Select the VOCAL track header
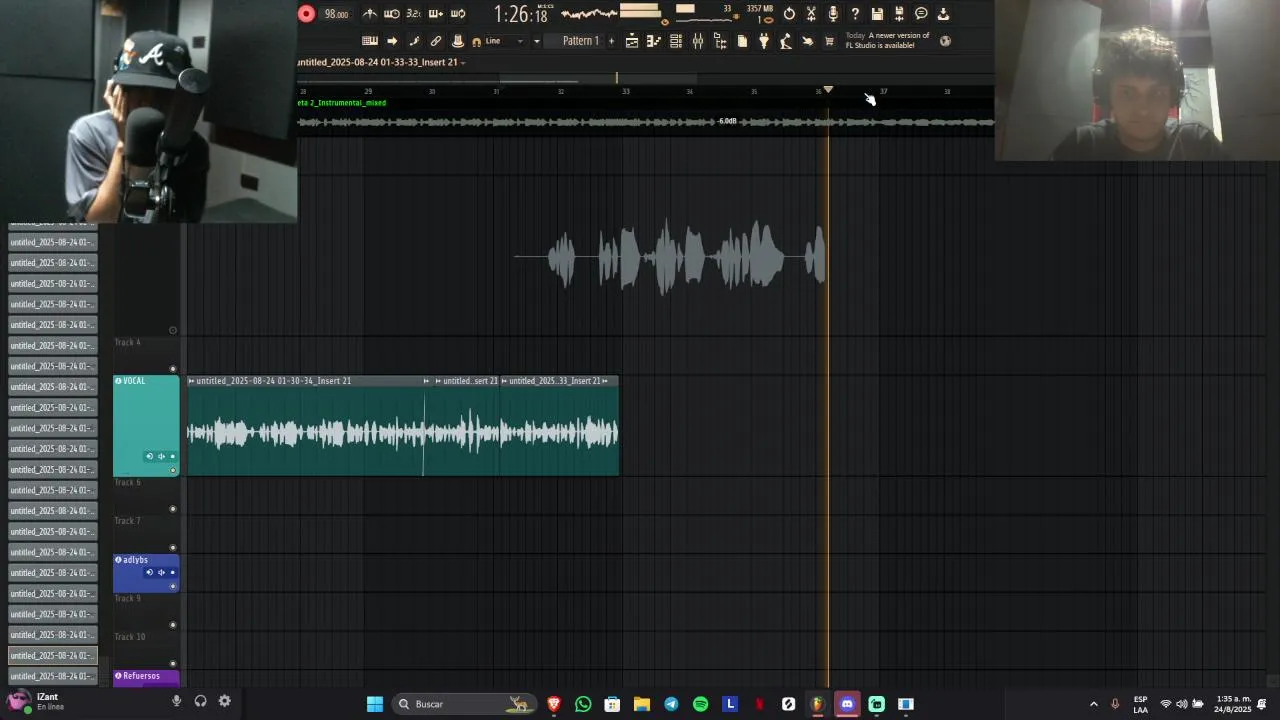Image resolution: width=1280 pixels, height=720 pixels. click(x=146, y=425)
